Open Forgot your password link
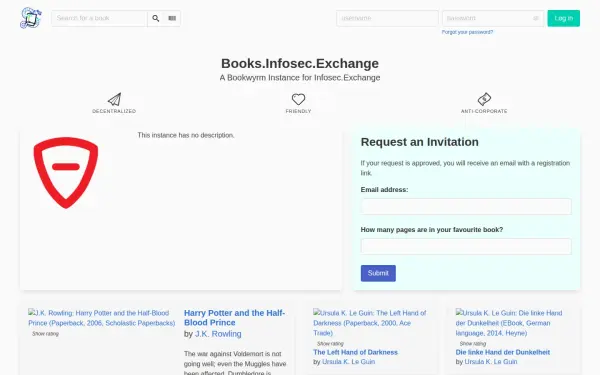Screen dimensions: 600x375 467,32
